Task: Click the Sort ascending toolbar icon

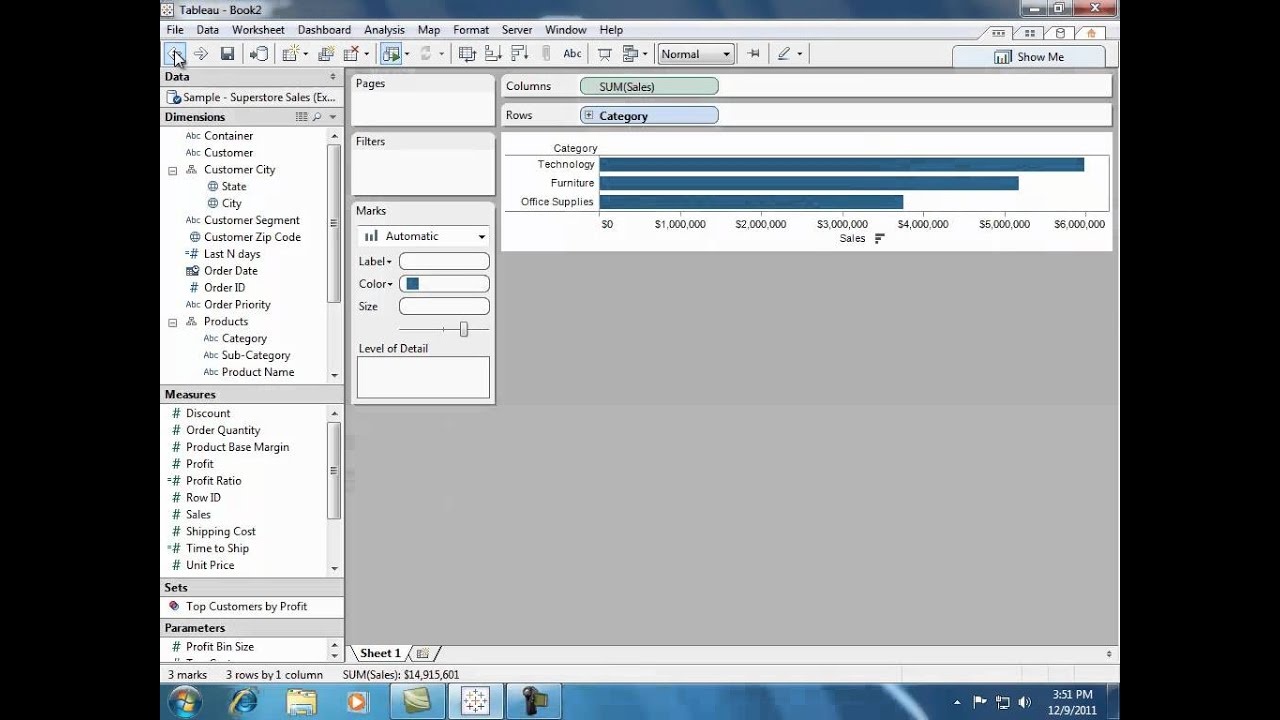Action: (492, 54)
